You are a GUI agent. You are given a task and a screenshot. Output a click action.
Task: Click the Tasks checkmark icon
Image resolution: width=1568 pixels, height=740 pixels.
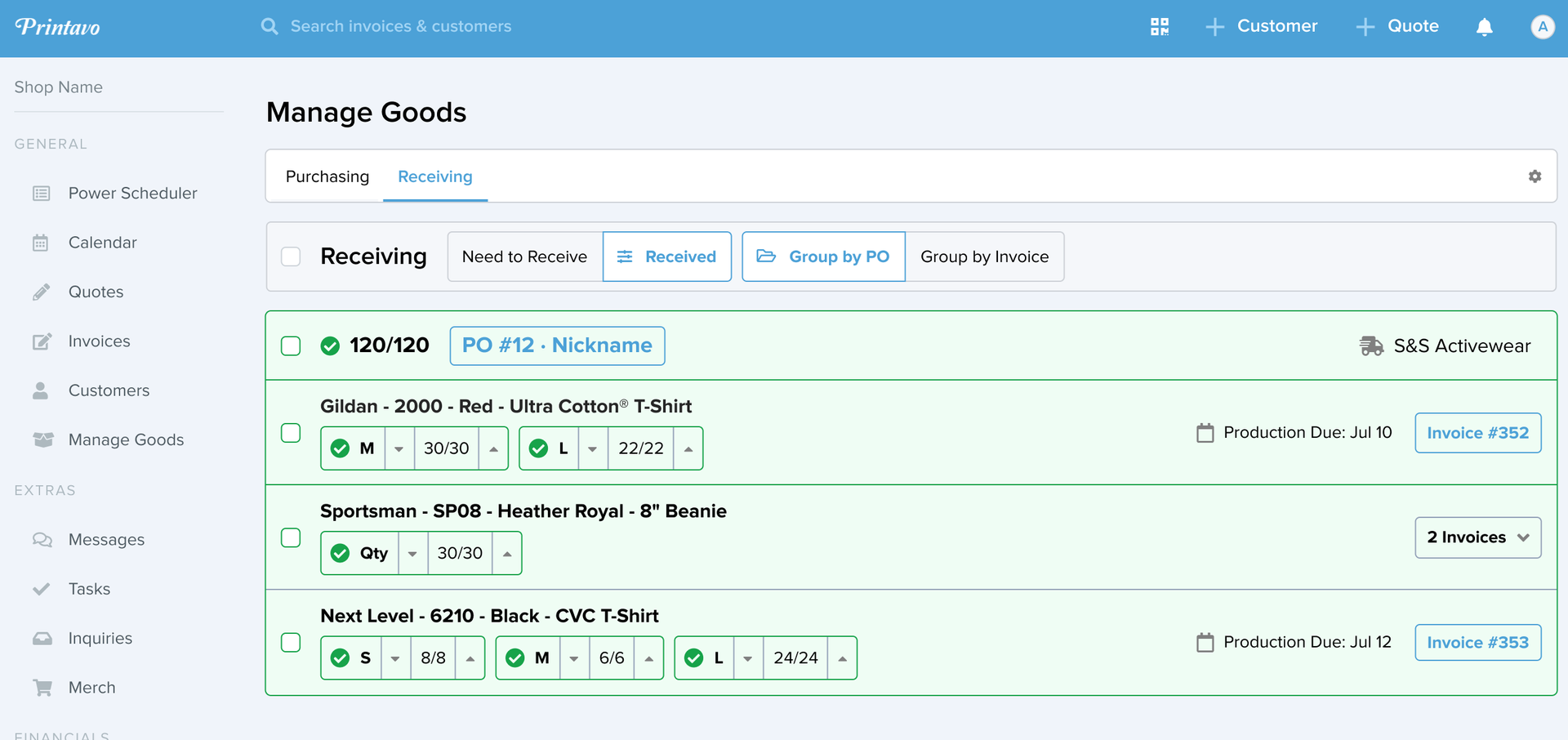pos(42,589)
